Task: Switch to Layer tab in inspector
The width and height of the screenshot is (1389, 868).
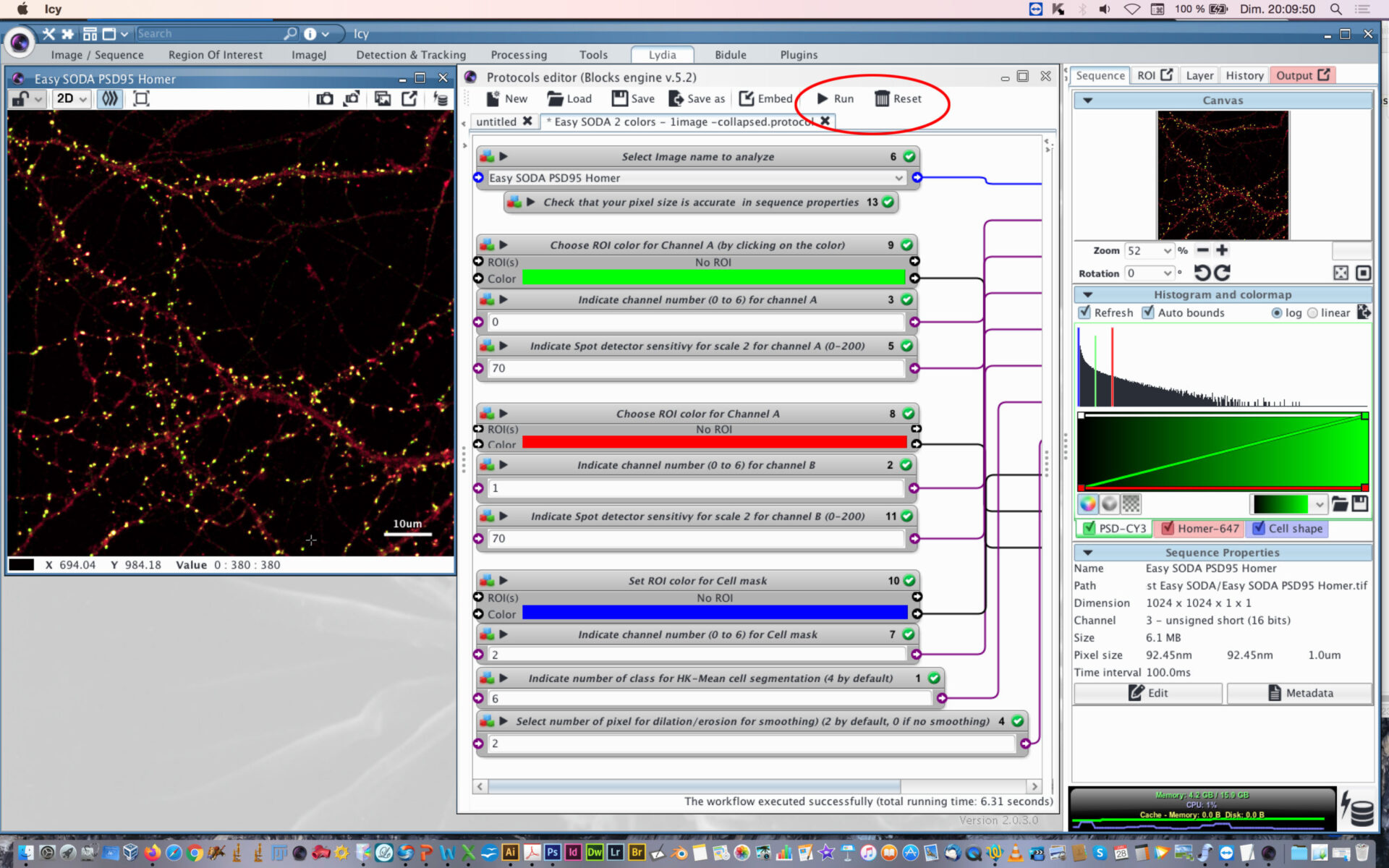Action: [1199, 75]
